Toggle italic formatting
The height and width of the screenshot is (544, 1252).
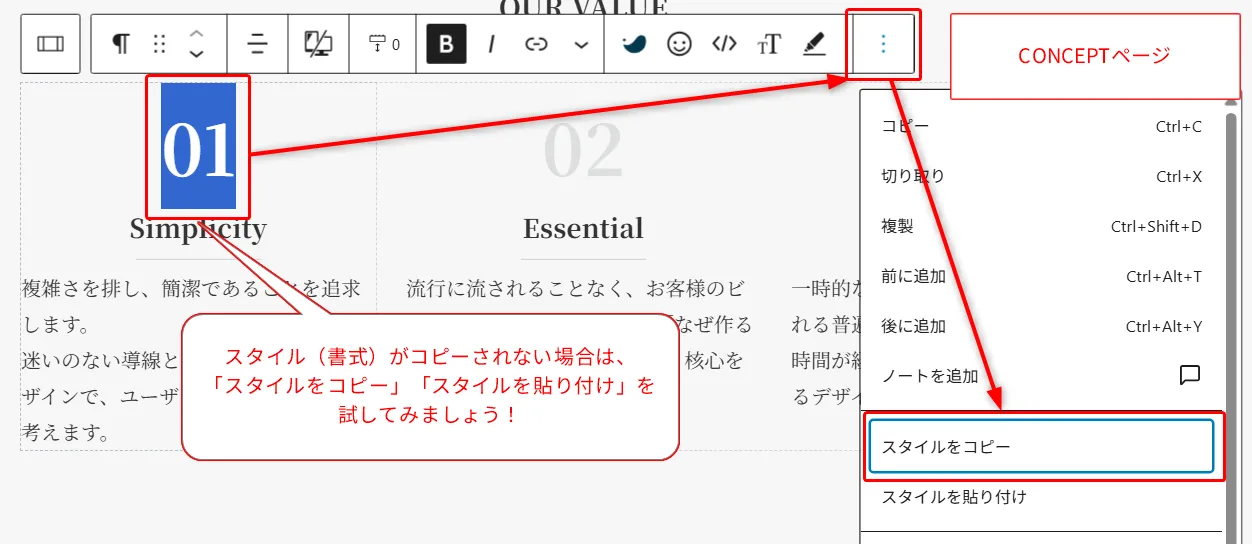491,44
